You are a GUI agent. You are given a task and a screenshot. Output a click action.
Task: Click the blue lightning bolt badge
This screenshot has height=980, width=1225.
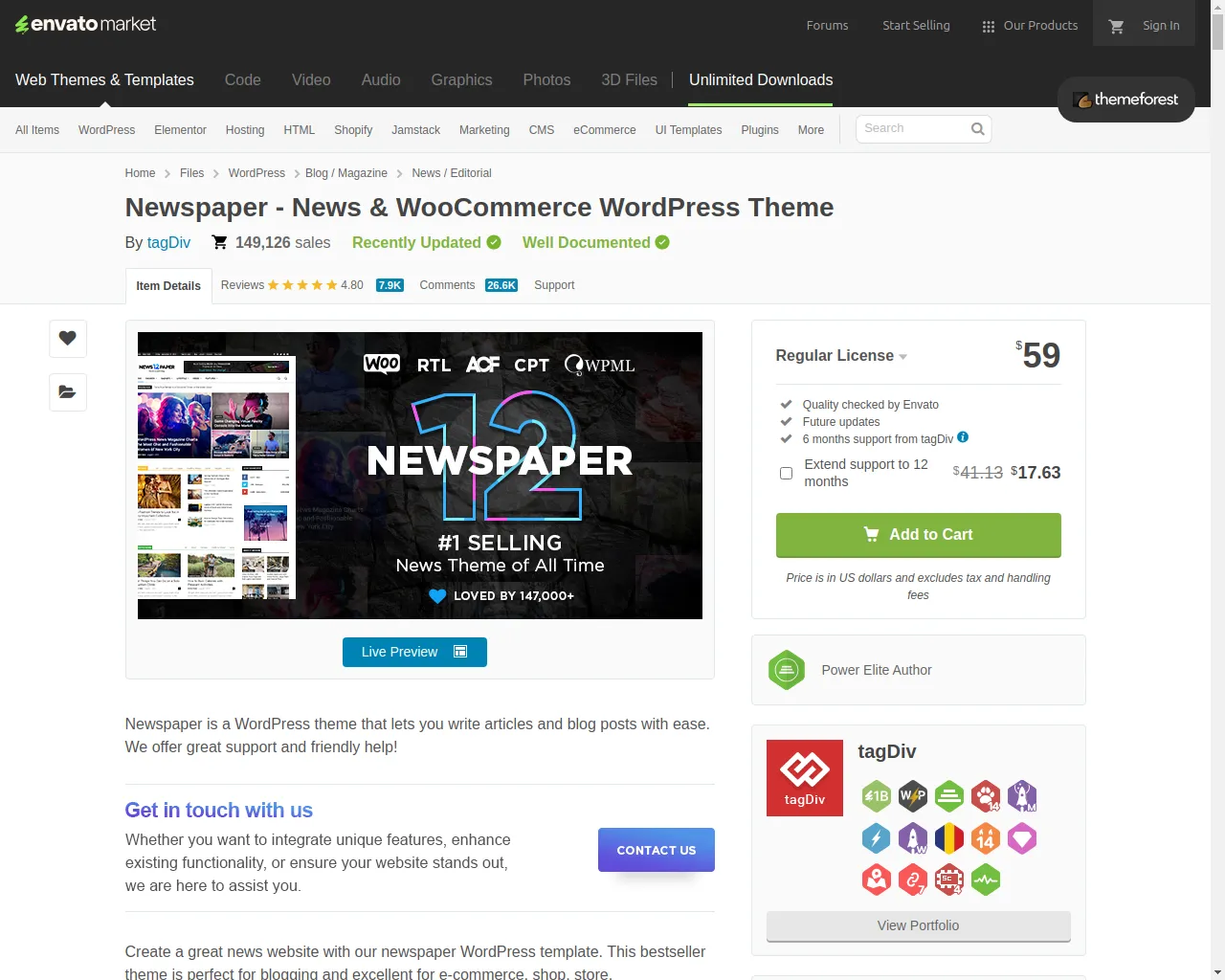pyautogui.click(x=877, y=838)
